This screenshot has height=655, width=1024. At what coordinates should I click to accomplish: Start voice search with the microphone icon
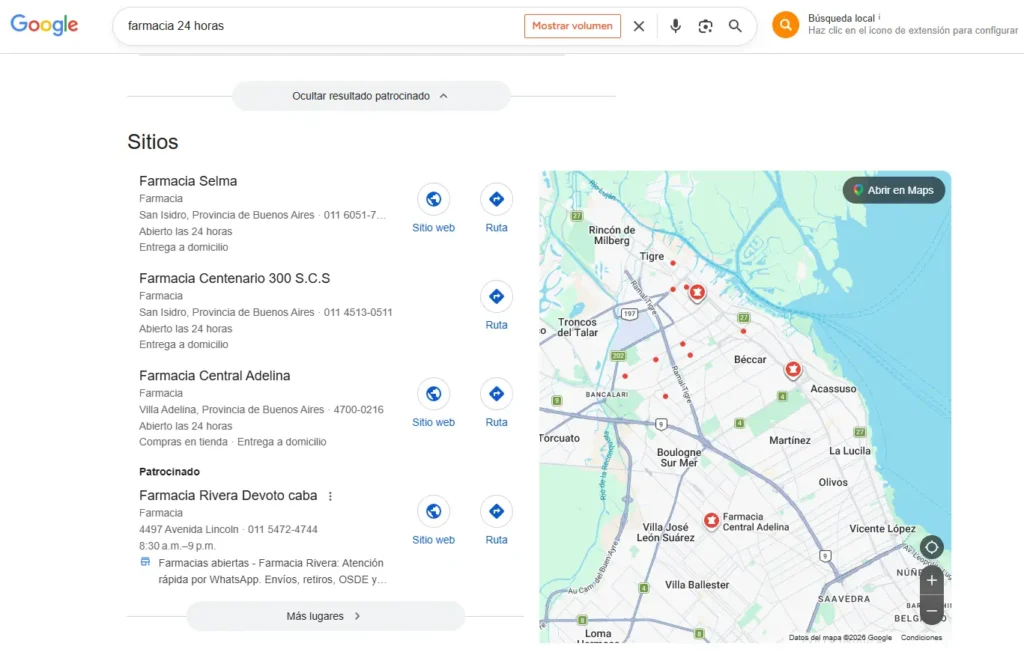tap(675, 25)
